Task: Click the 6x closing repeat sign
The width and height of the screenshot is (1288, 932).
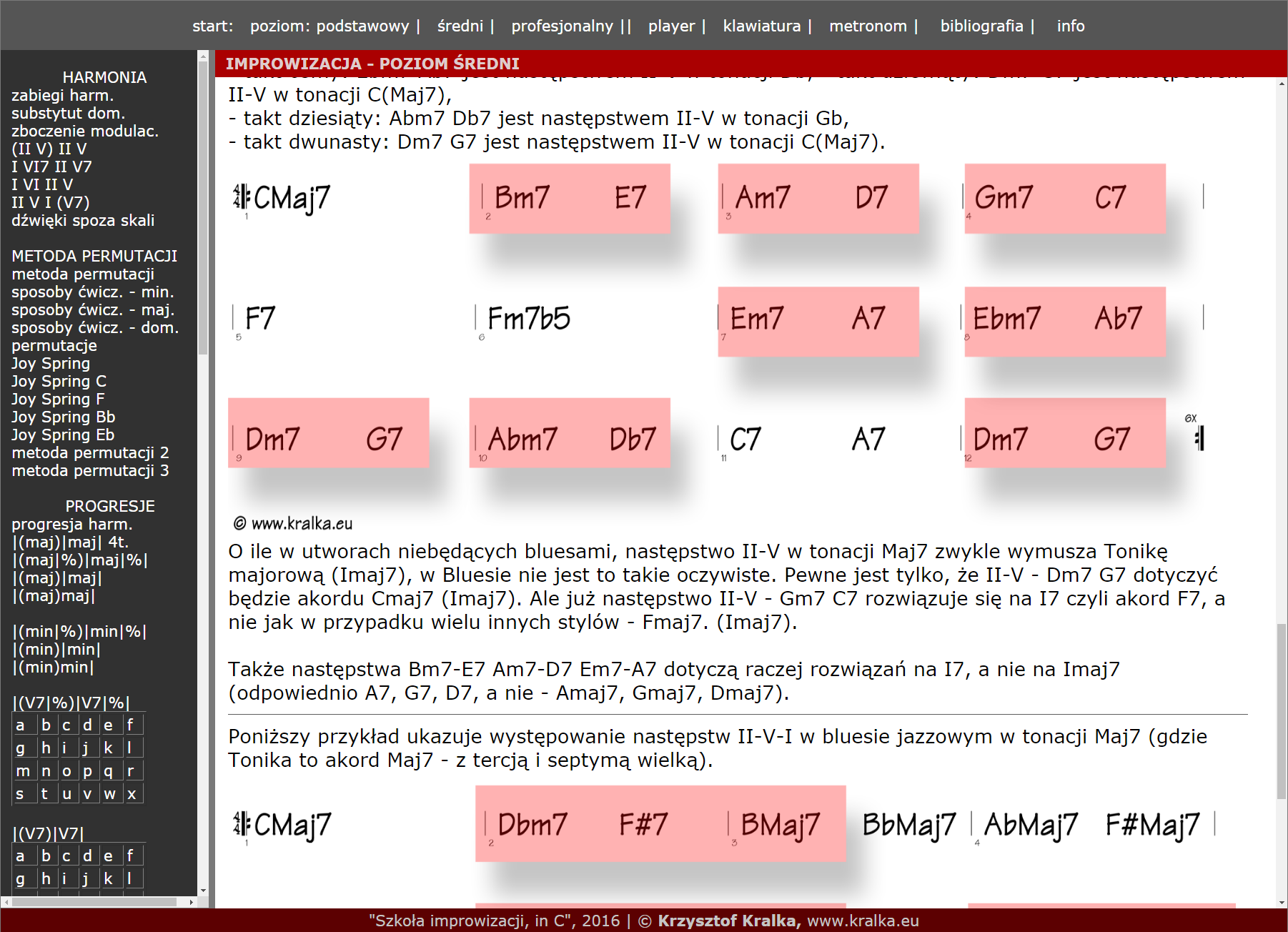Action: (1199, 438)
